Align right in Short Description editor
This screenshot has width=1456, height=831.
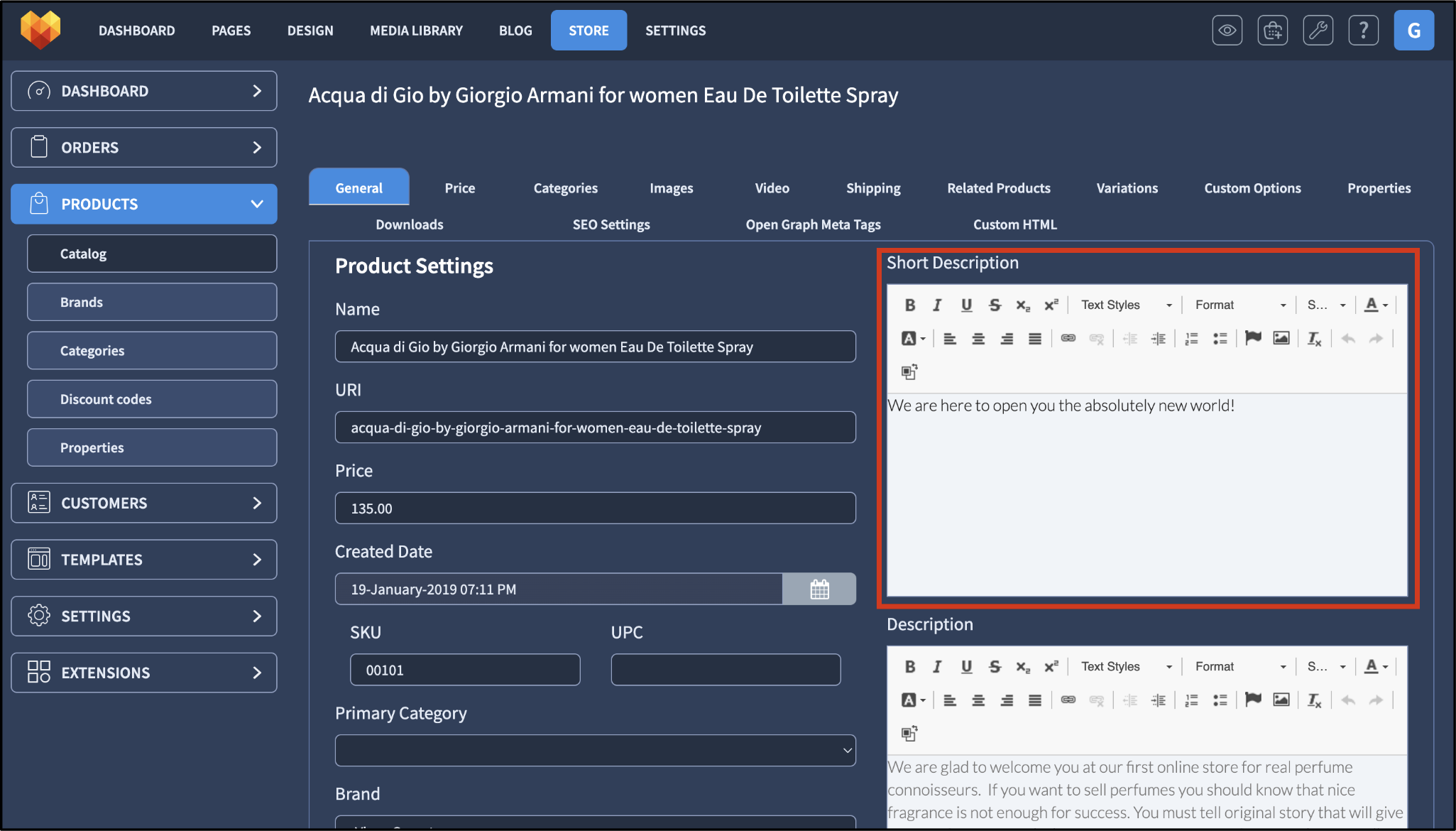pyautogui.click(x=1006, y=339)
